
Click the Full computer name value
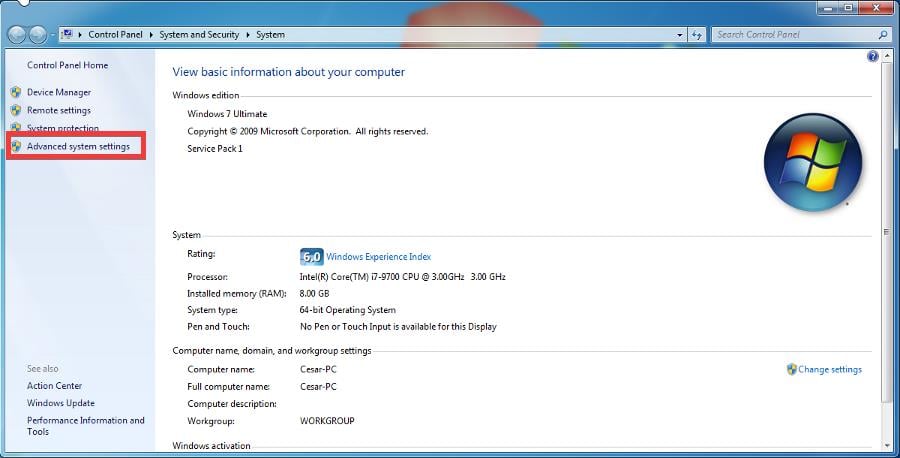[318, 386]
